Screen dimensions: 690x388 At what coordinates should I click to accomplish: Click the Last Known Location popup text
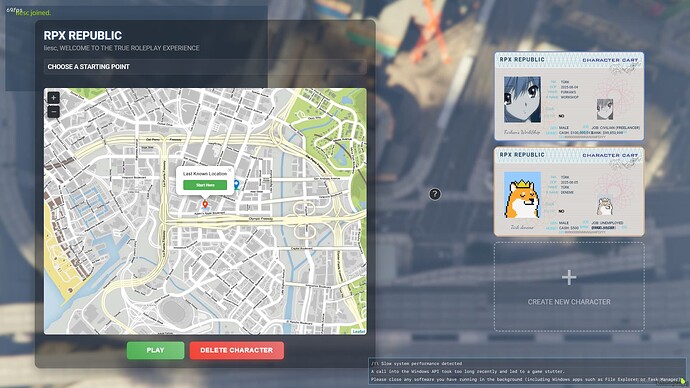(205, 174)
